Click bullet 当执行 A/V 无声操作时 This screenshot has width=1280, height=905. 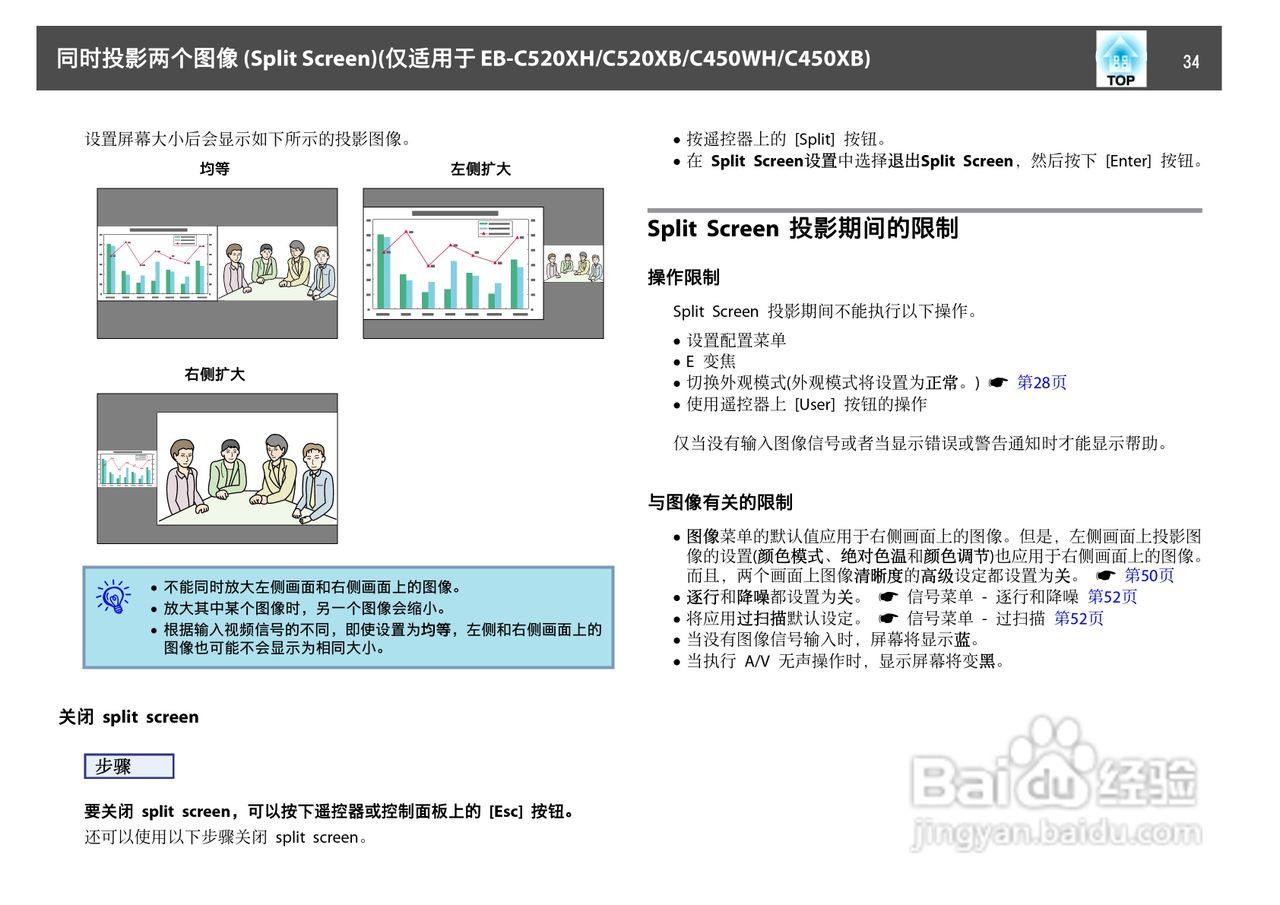coord(845,661)
